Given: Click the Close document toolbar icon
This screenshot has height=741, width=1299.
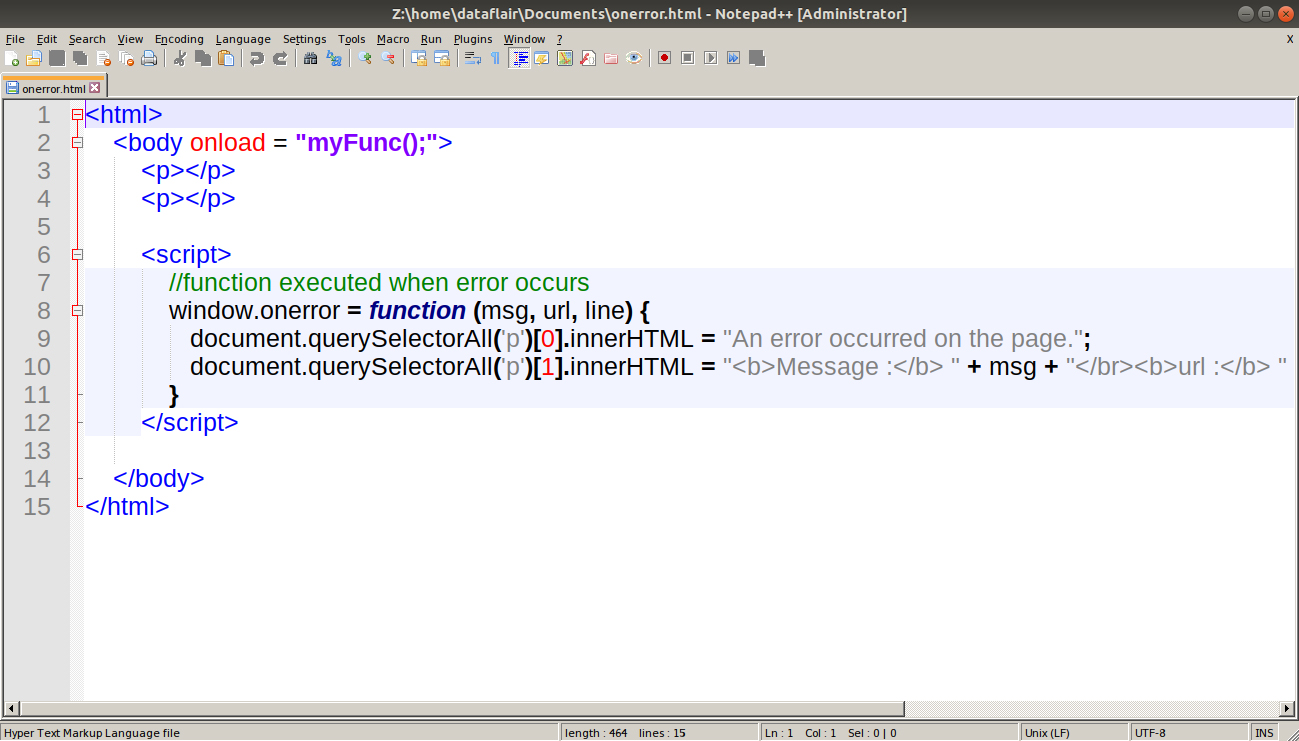Looking at the screenshot, I should [x=103, y=58].
